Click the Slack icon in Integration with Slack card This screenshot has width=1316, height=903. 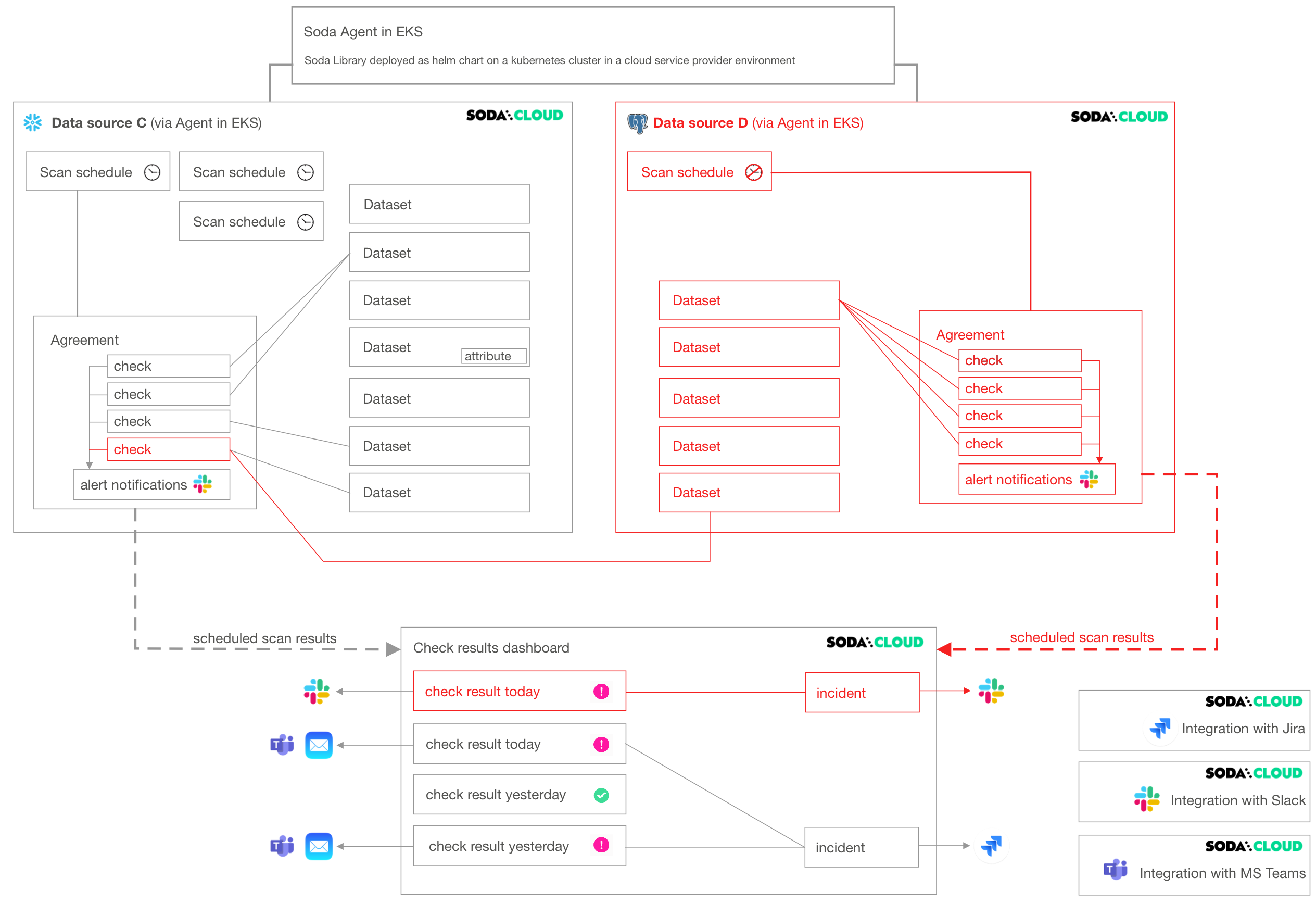coord(1147,799)
